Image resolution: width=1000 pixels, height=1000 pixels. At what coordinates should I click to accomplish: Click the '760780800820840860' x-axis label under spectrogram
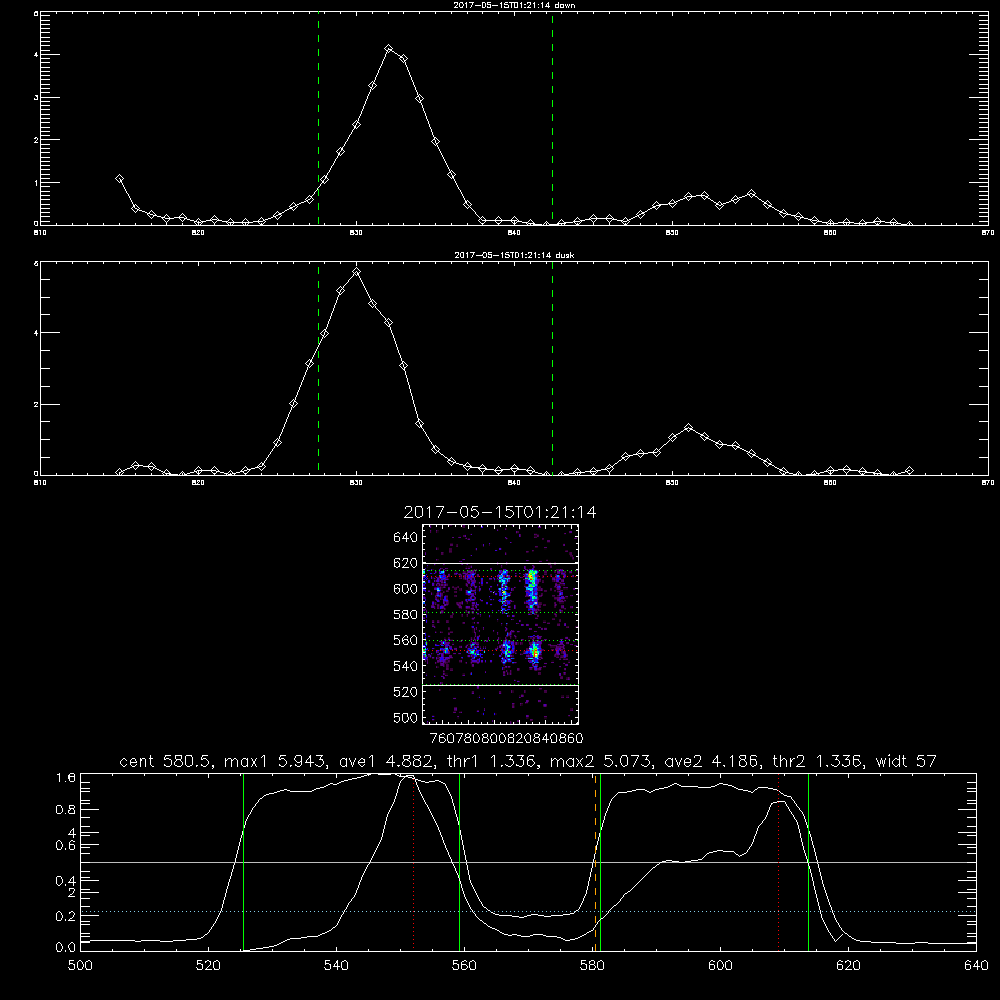point(506,739)
